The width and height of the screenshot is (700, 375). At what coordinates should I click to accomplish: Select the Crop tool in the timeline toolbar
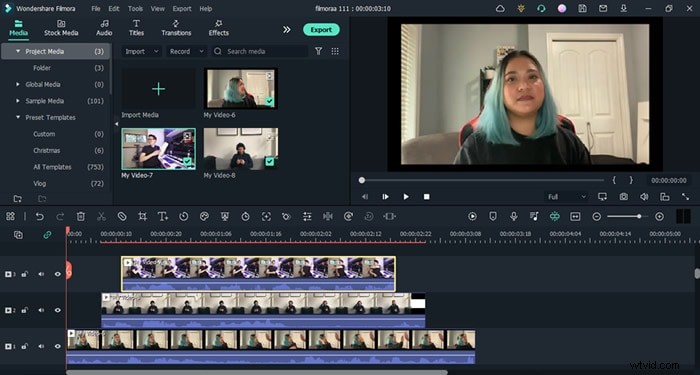(142, 217)
